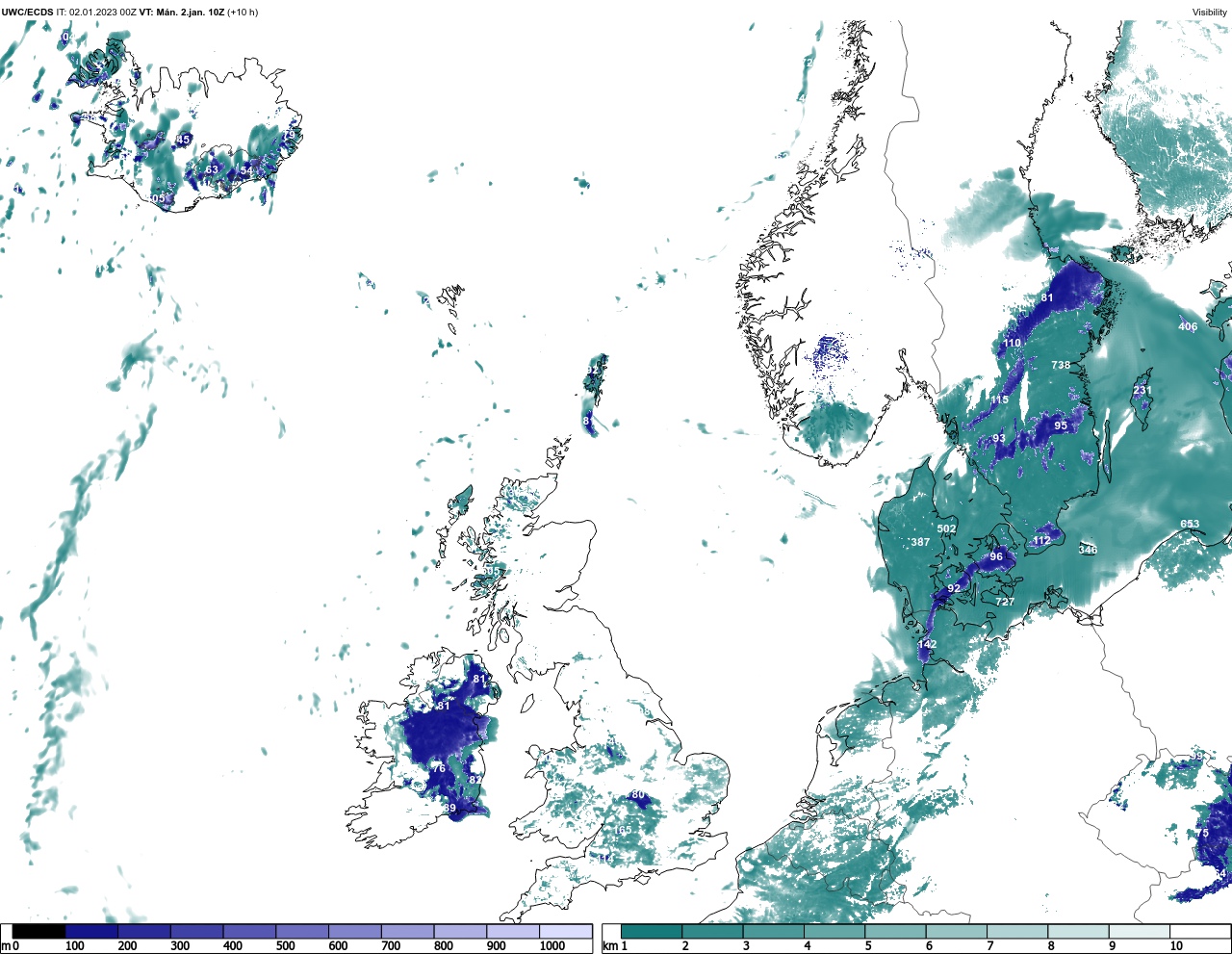This screenshot has width=1232, height=954.
Task: Click the 'km 1' legend label
Action: (614, 946)
